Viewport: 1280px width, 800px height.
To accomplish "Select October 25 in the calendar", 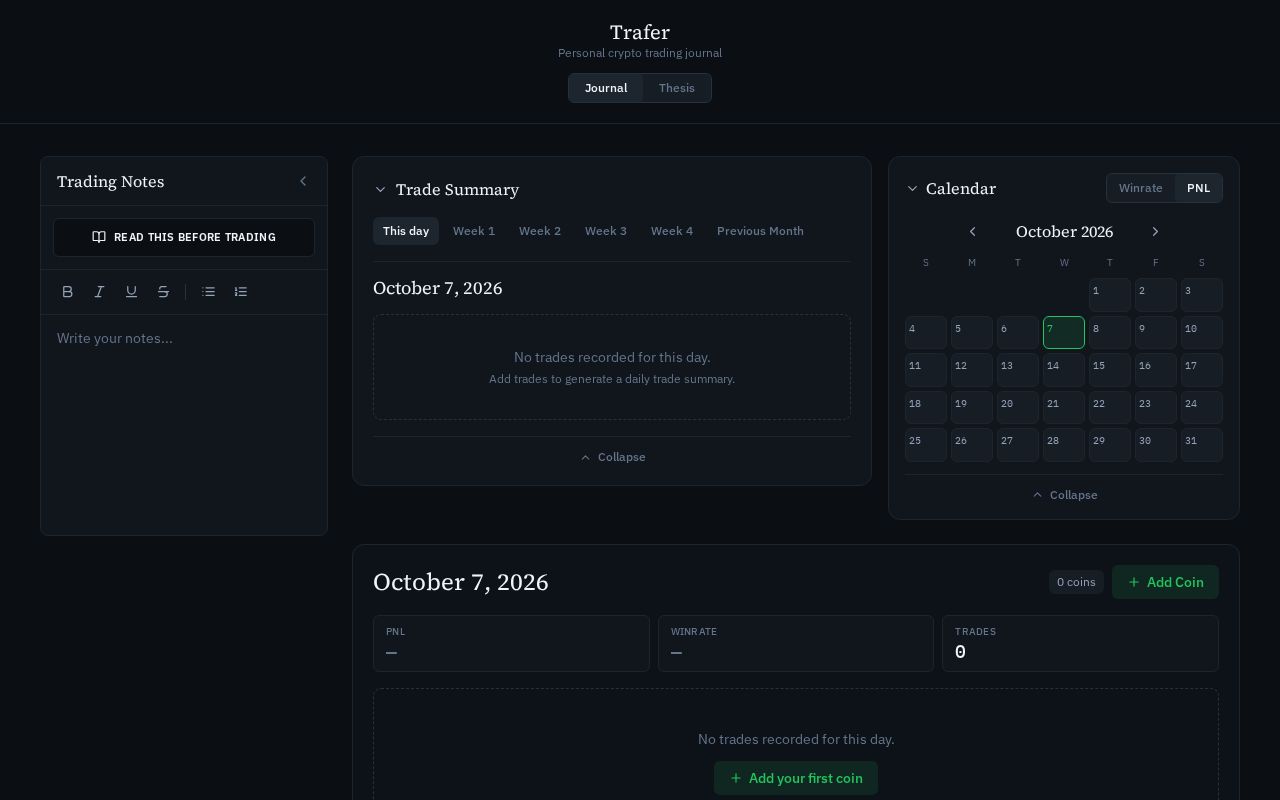I will click(x=926, y=445).
